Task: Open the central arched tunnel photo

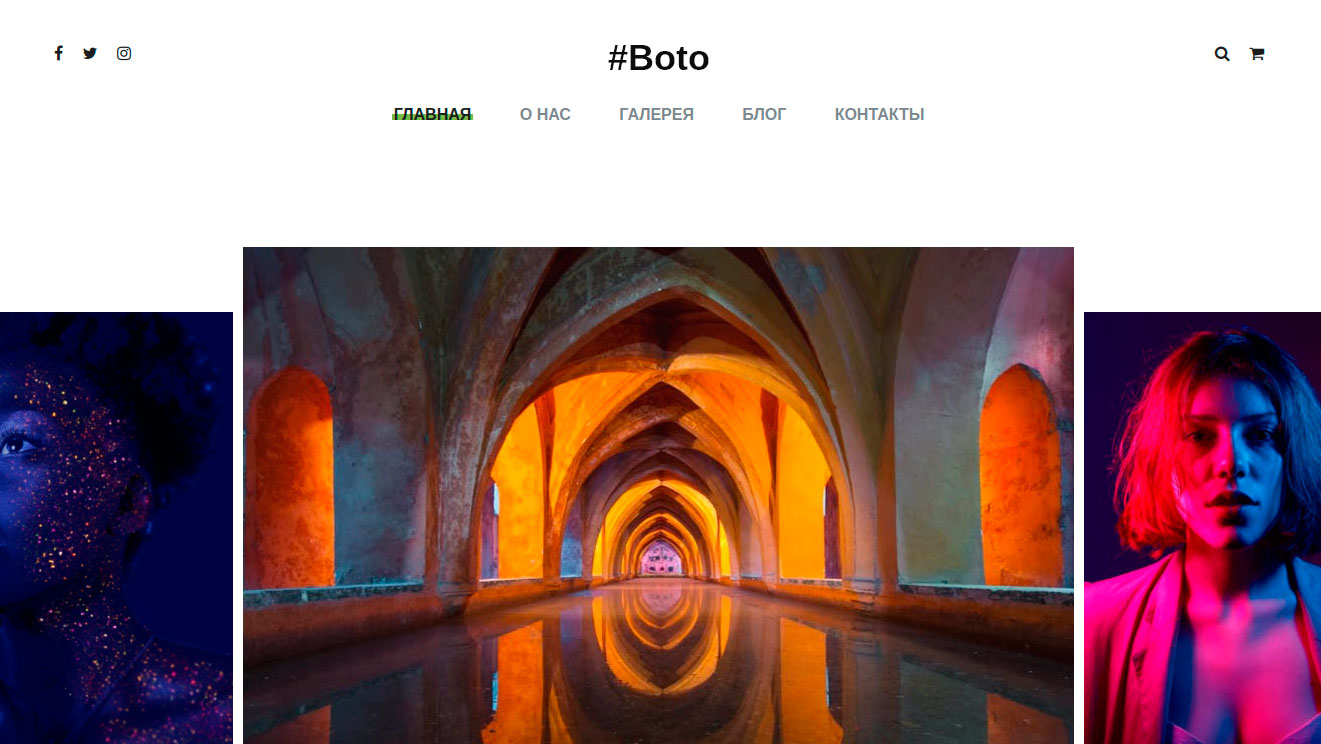Action: 658,495
